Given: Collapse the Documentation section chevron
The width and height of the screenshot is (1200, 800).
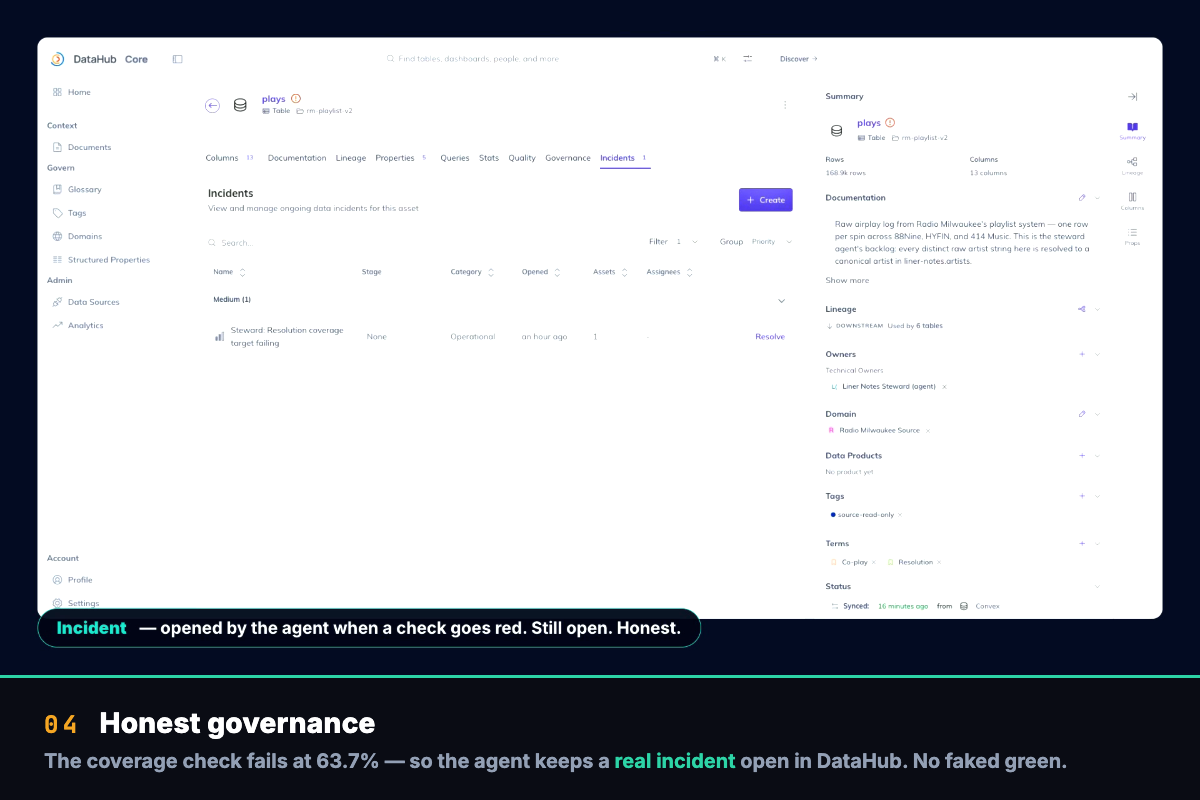Looking at the screenshot, I should pos(1097,198).
